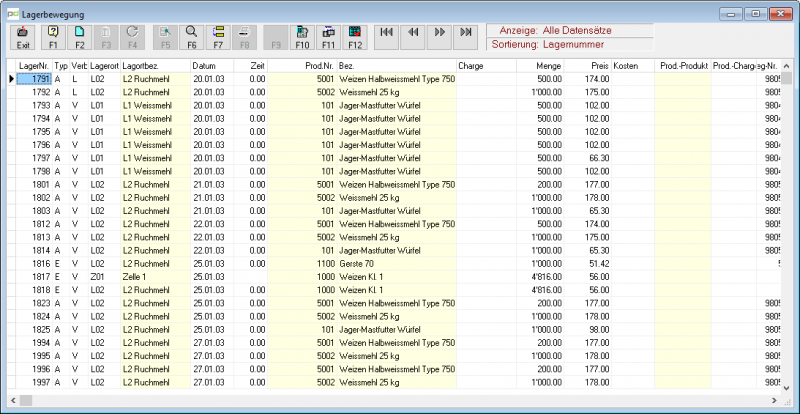800x414 pixels.
Task: Click the F7 list toolbar button
Action: [218, 37]
